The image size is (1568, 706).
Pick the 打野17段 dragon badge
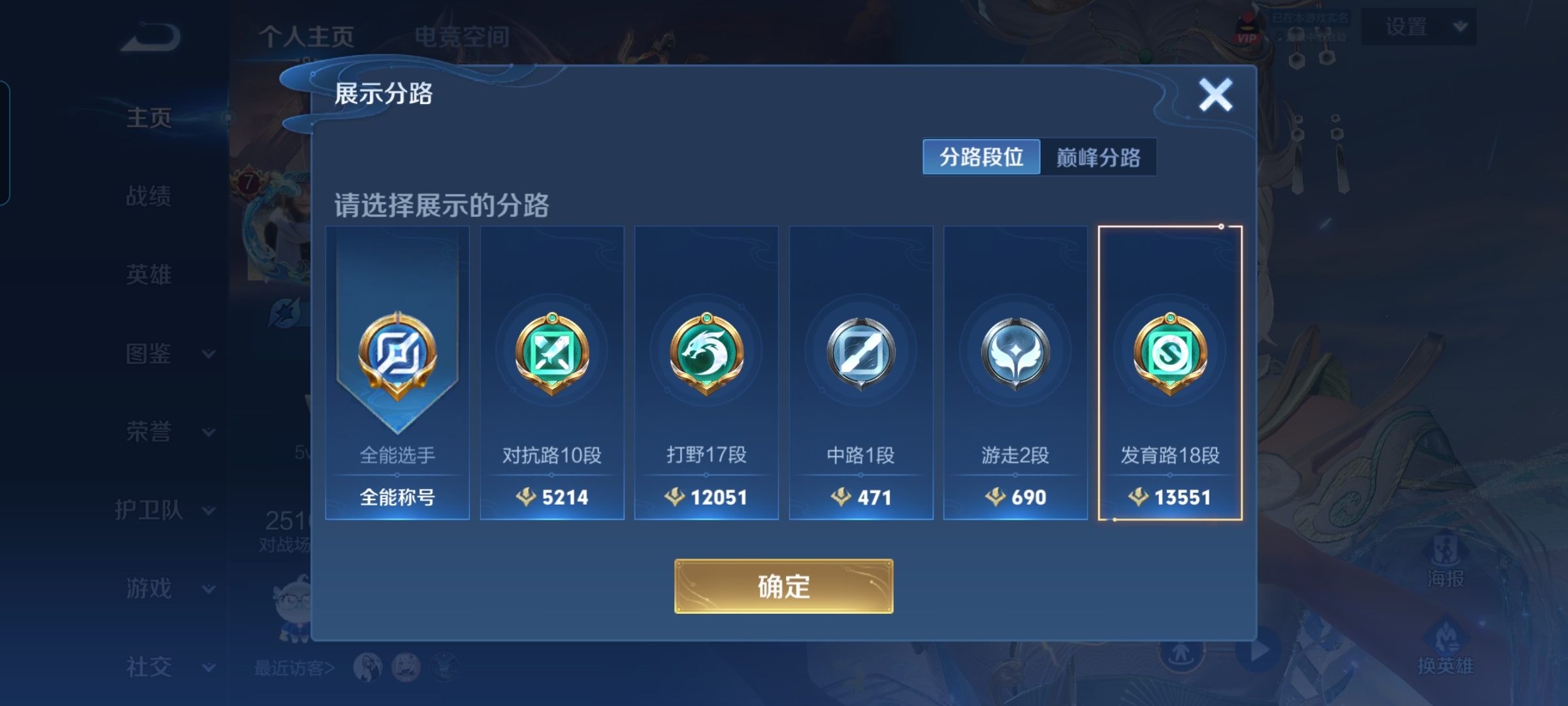[x=706, y=354]
